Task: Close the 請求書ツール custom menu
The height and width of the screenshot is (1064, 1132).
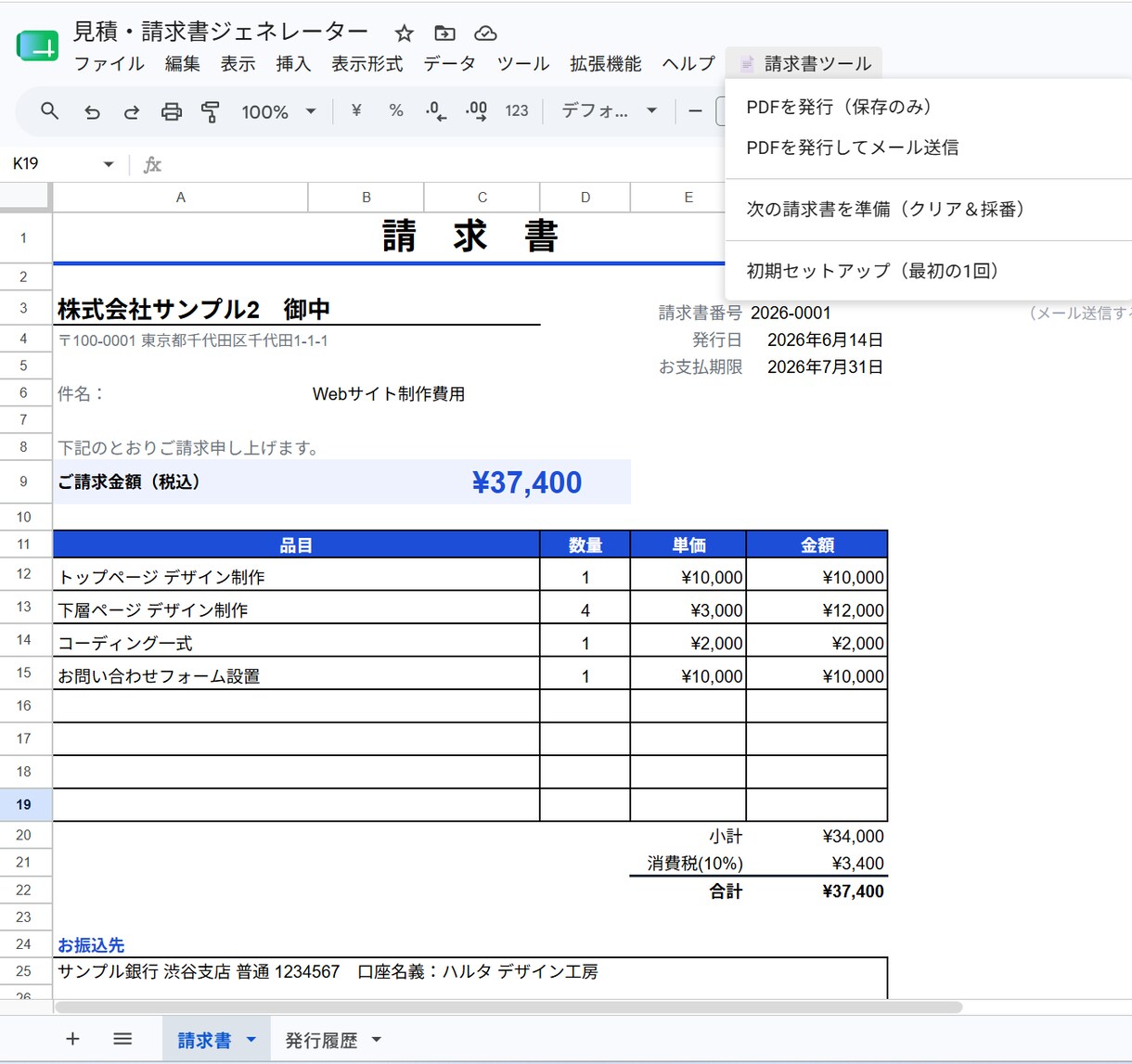Action: tap(804, 64)
